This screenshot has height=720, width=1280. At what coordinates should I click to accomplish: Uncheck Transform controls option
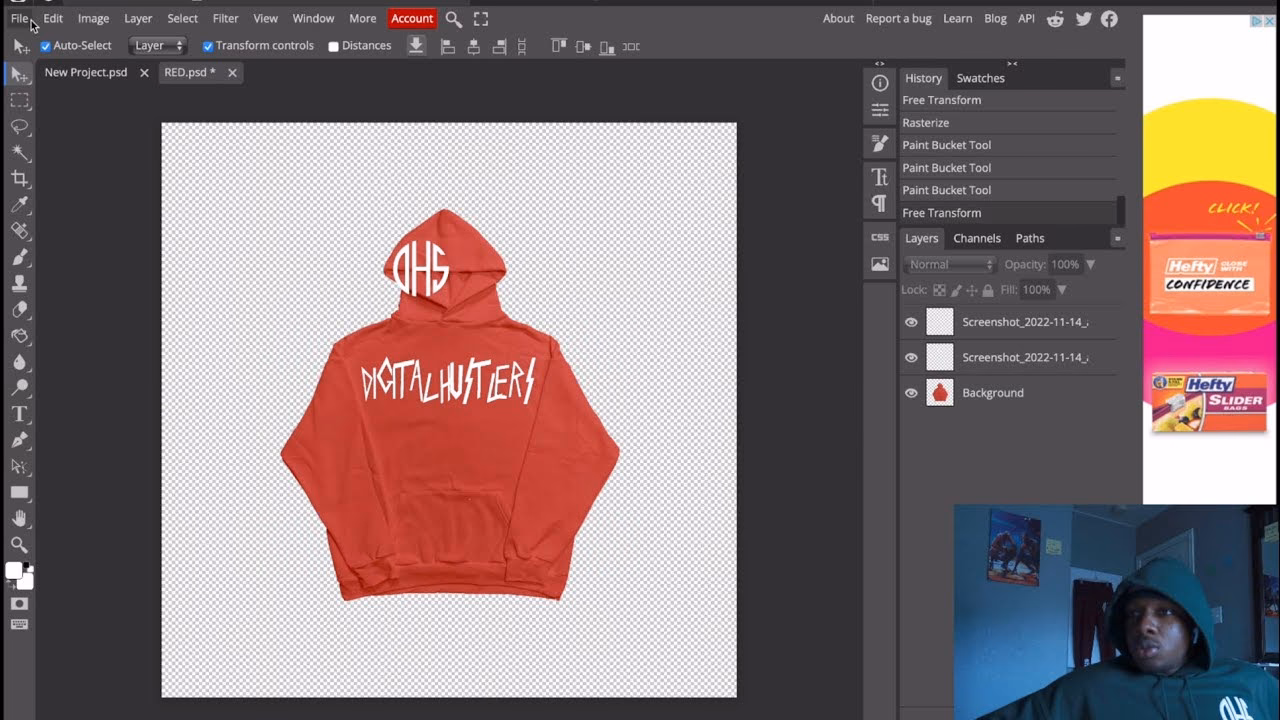208,46
